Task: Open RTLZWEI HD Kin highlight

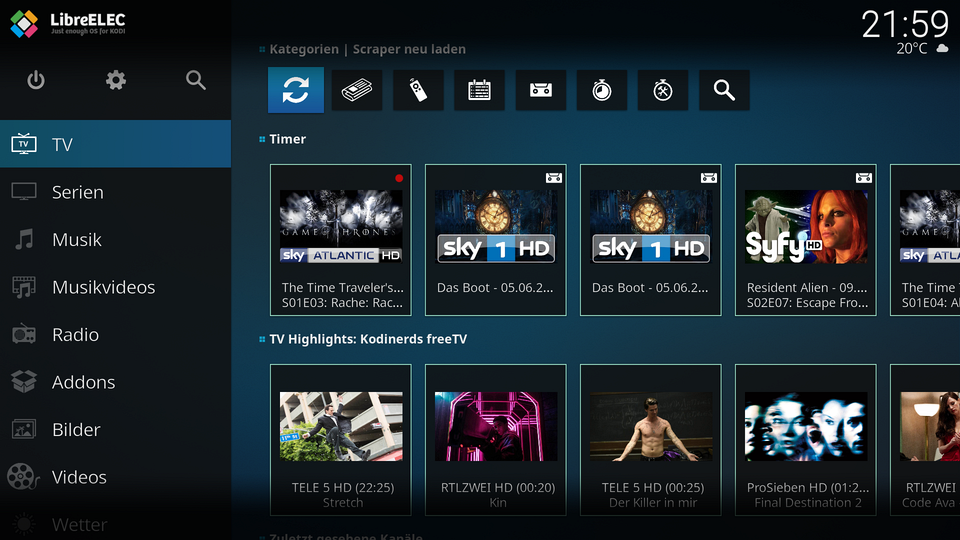Action: coord(496,440)
